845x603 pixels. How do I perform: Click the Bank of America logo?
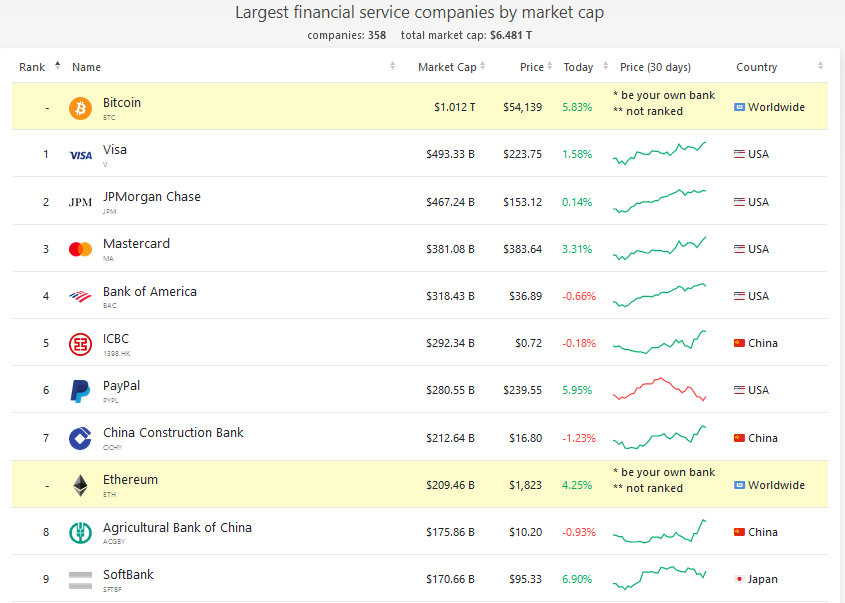coord(80,296)
